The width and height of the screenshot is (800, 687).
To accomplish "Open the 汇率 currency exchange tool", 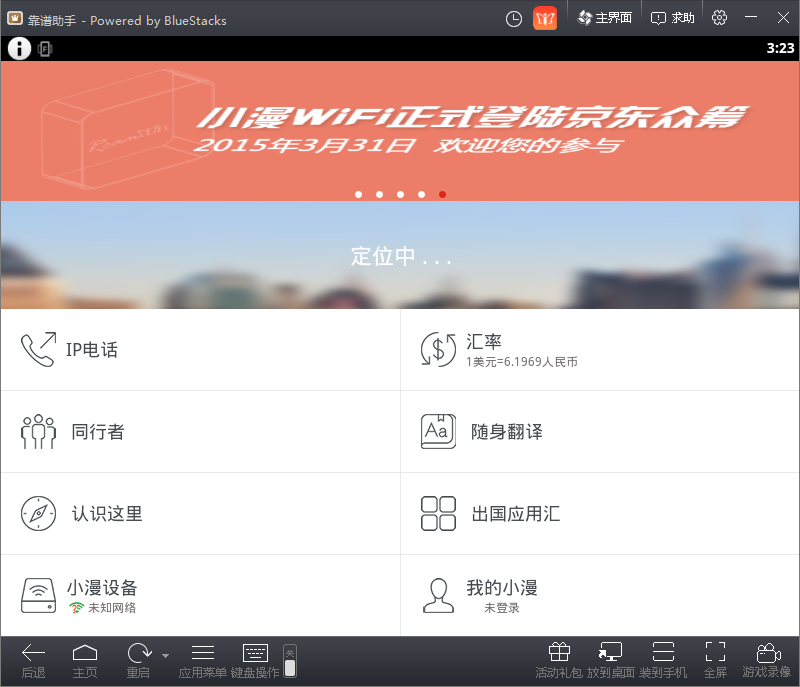I will [x=600, y=350].
